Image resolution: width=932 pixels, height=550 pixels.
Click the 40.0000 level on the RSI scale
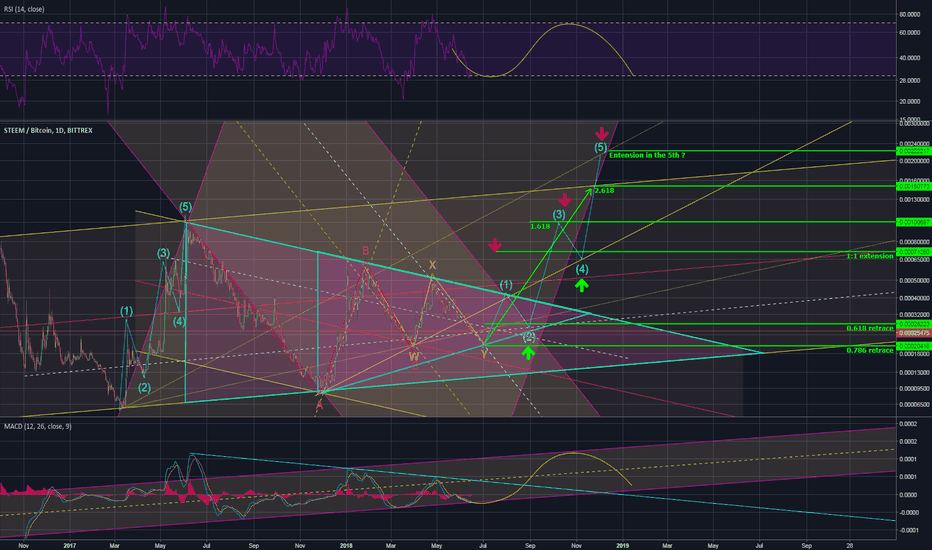point(909,58)
